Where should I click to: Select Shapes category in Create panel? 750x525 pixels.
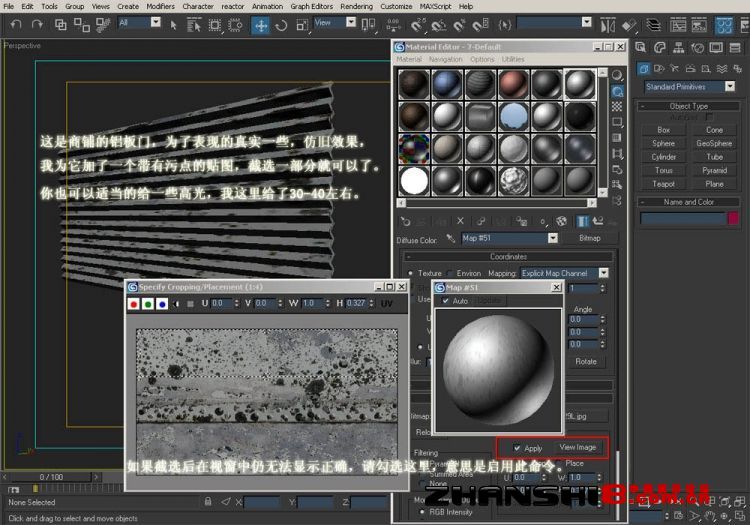[659, 69]
